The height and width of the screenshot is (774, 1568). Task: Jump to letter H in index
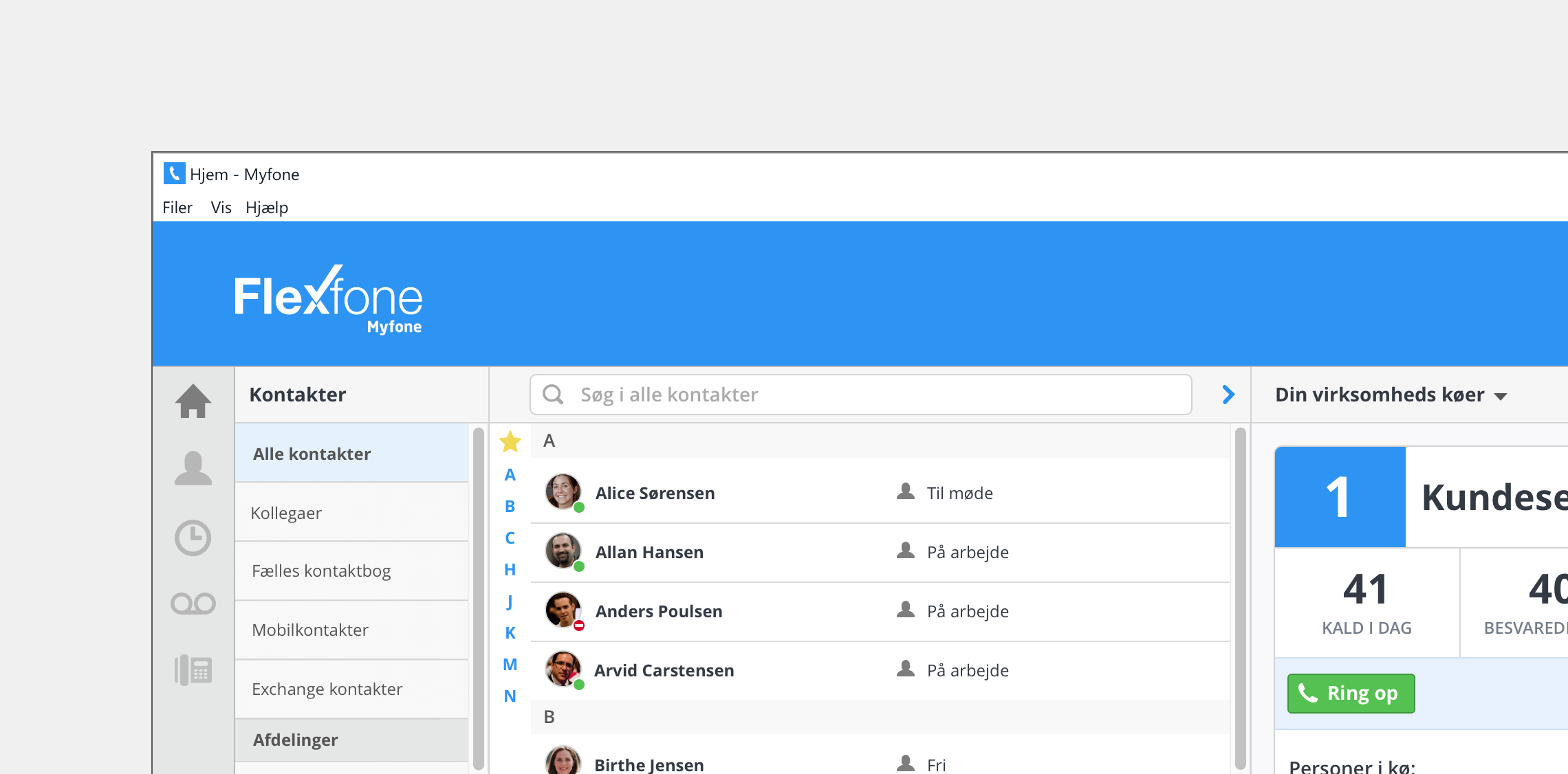[x=510, y=570]
